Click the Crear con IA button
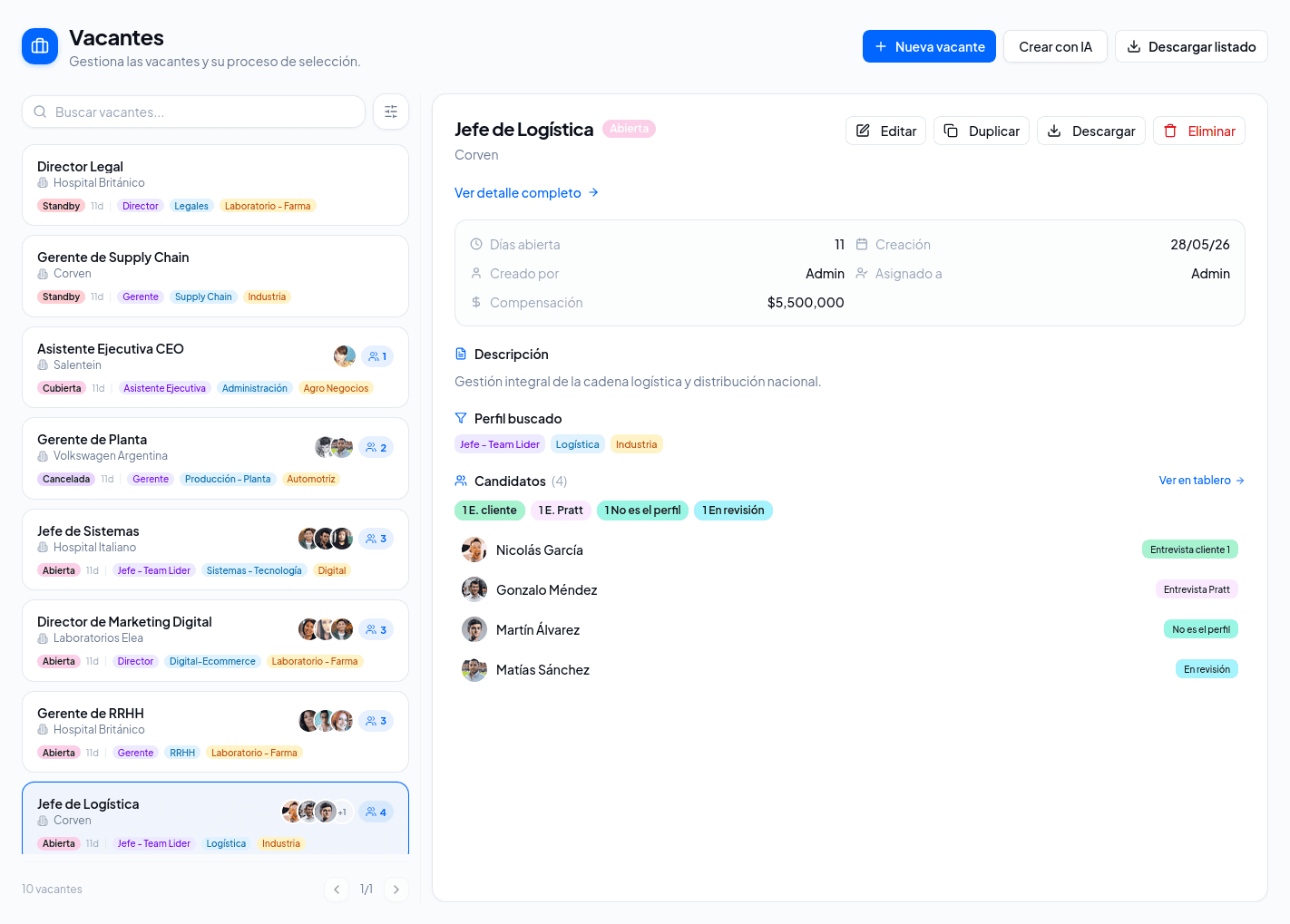The height and width of the screenshot is (924, 1290). point(1055,46)
